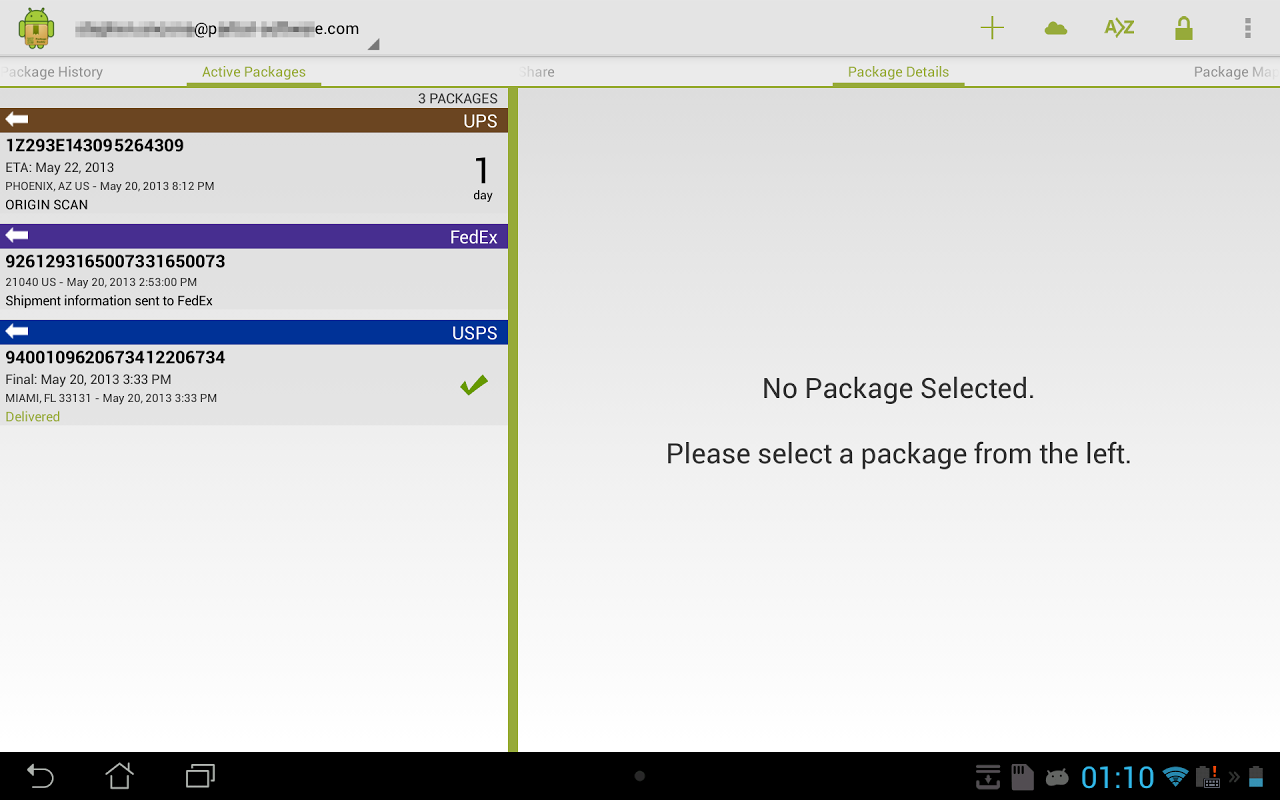Tap the Android head notification icon
Viewport: 1280px width, 800px height.
tap(1056, 777)
